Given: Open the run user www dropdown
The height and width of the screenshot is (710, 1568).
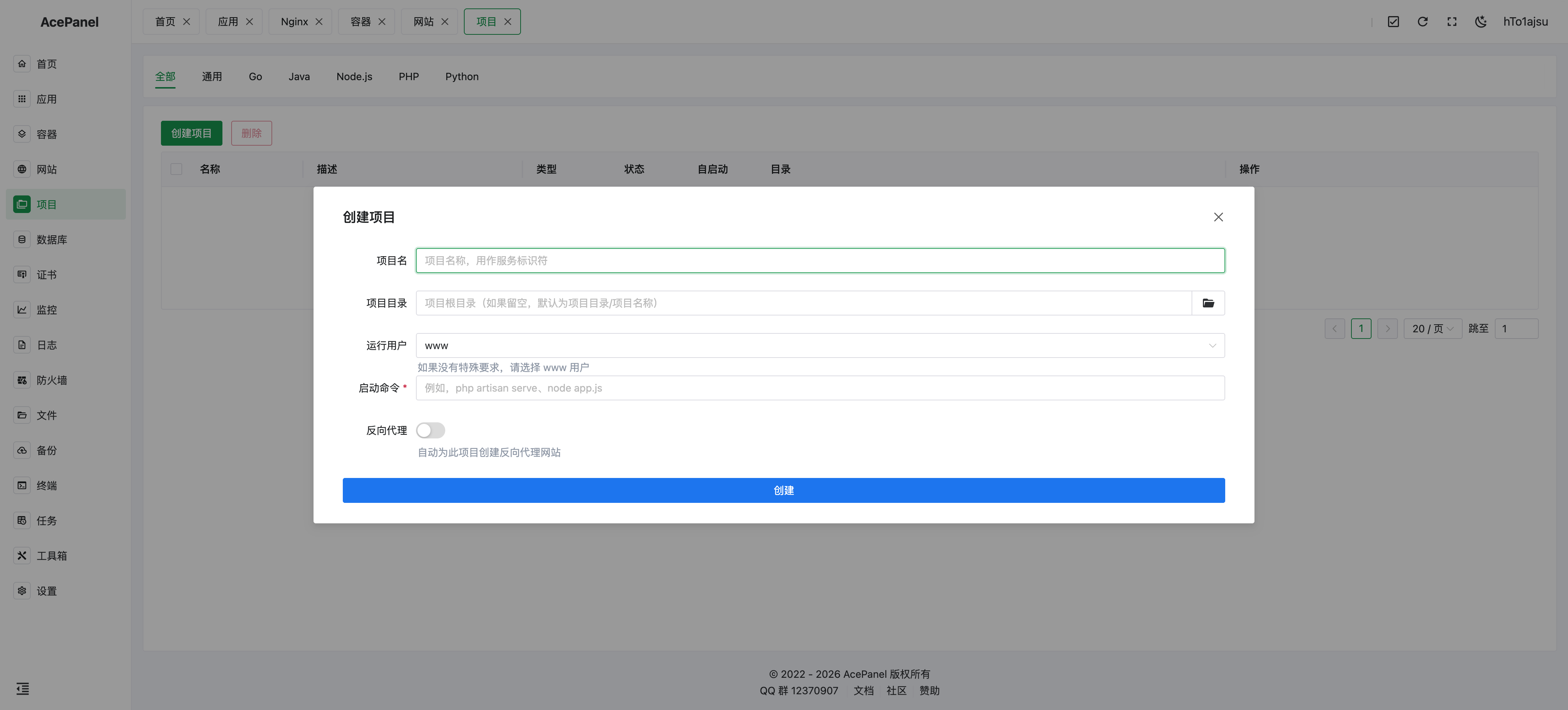Looking at the screenshot, I should [x=819, y=345].
